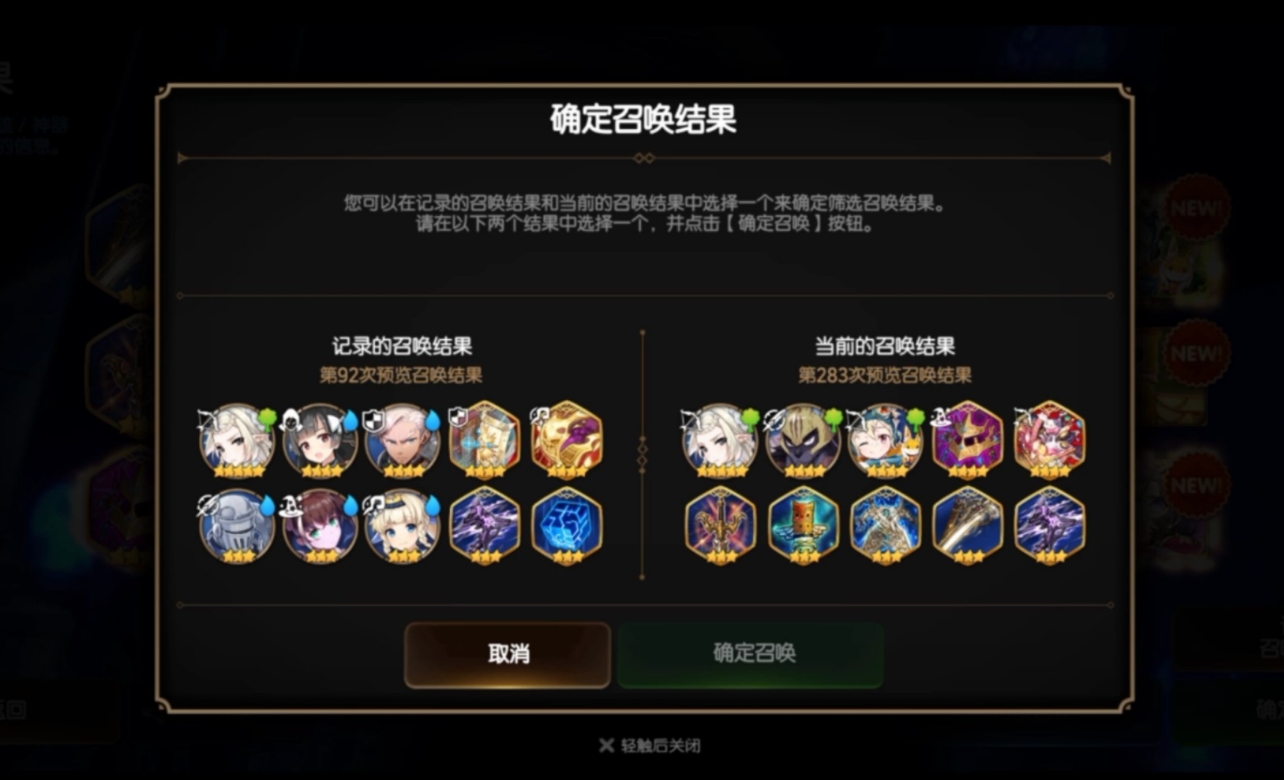Click blonde girl with blue headband icon

[x=402, y=525]
